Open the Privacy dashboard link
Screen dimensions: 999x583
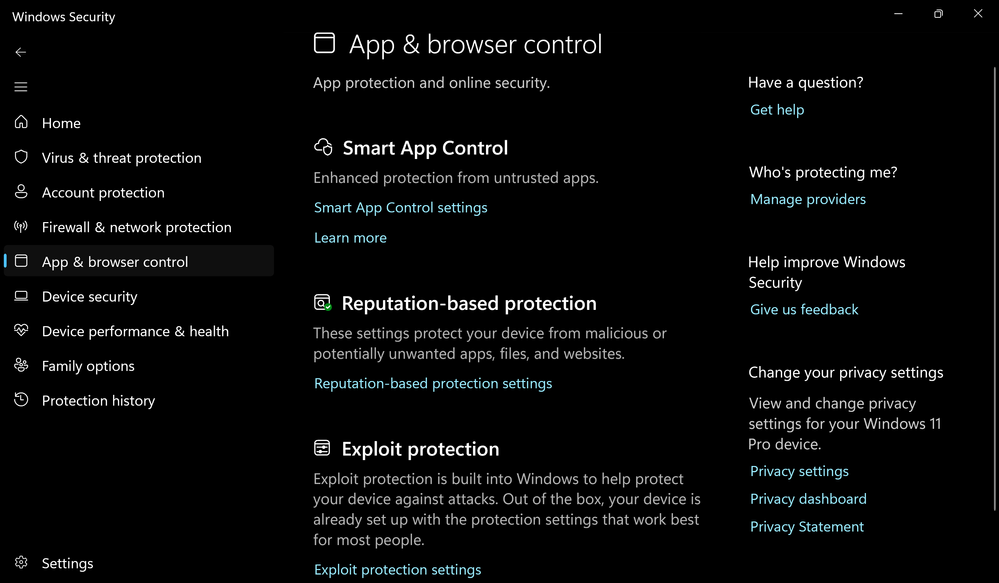[x=808, y=499]
